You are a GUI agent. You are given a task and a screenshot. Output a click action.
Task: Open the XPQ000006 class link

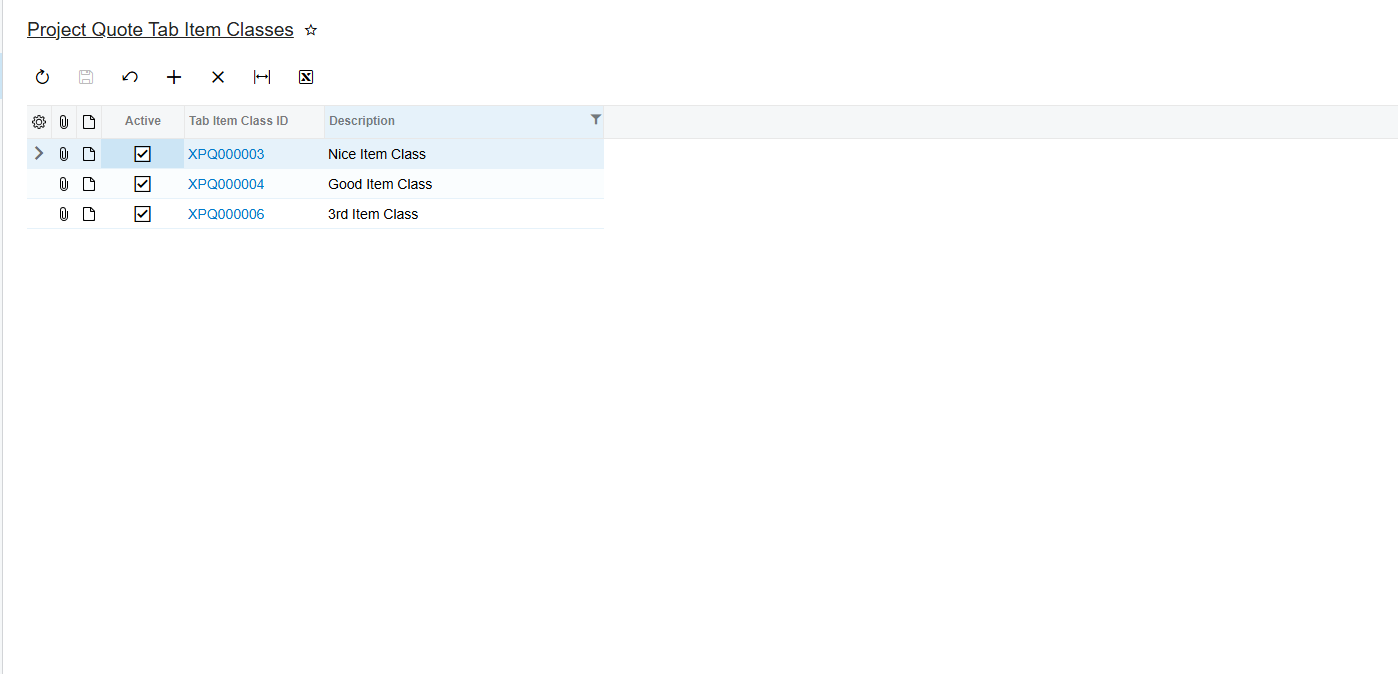[226, 214]
